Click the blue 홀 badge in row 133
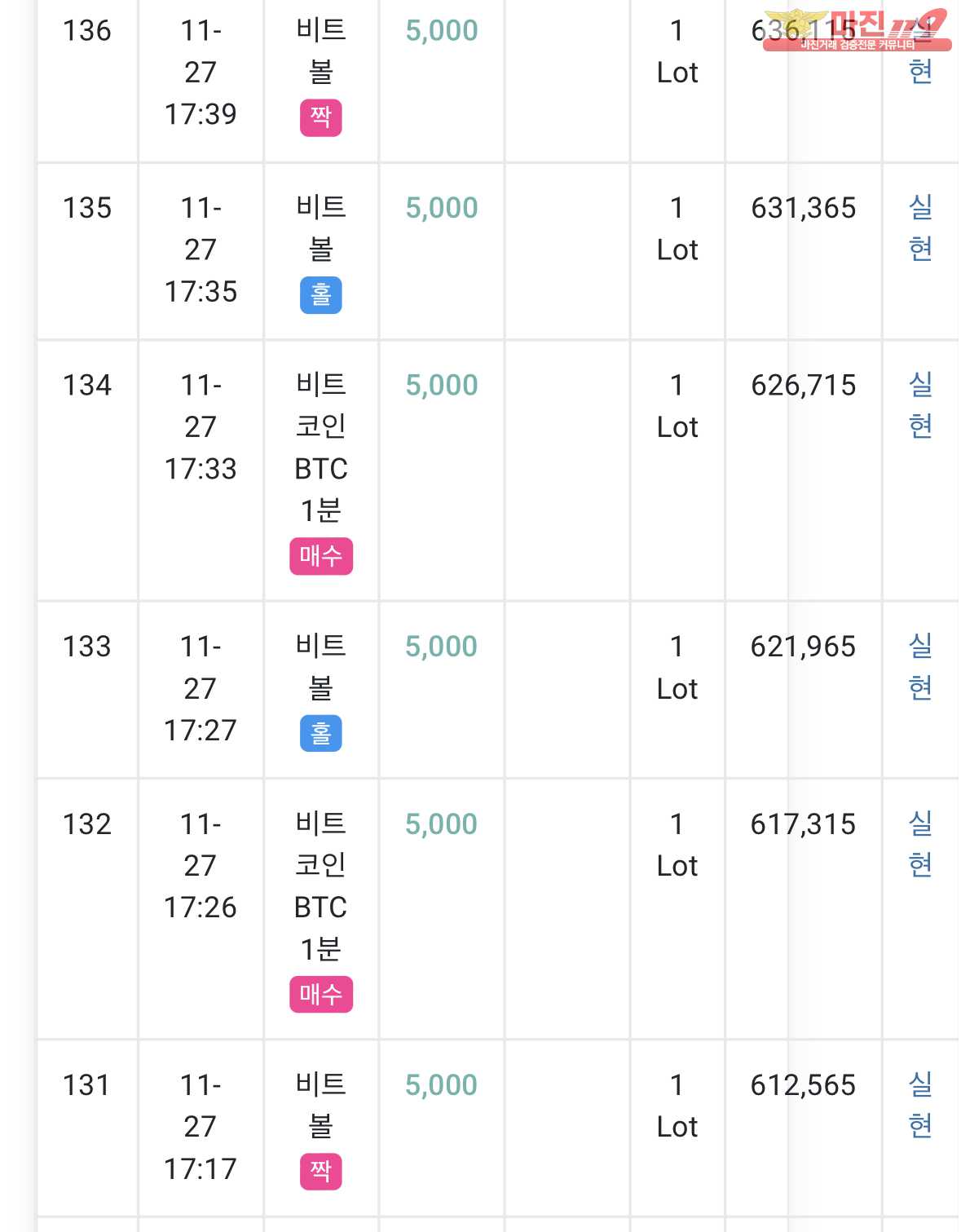The width and height of the screenshot is (961, 1232). (x=320, y=734)
